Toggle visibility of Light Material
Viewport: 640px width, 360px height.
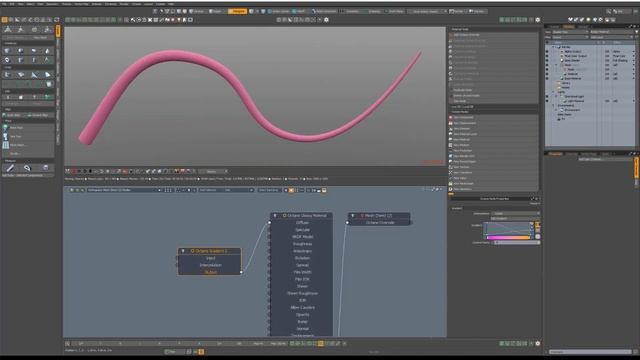point(547,101)
